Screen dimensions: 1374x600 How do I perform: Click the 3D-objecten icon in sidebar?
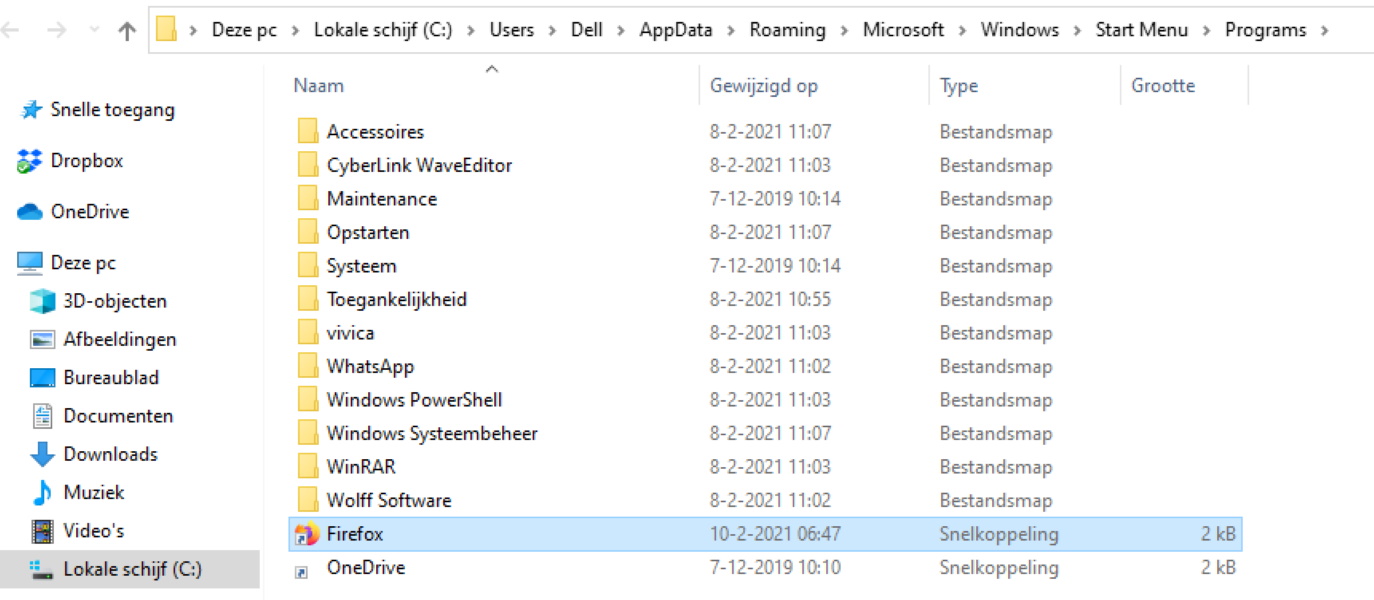[42, 301]
